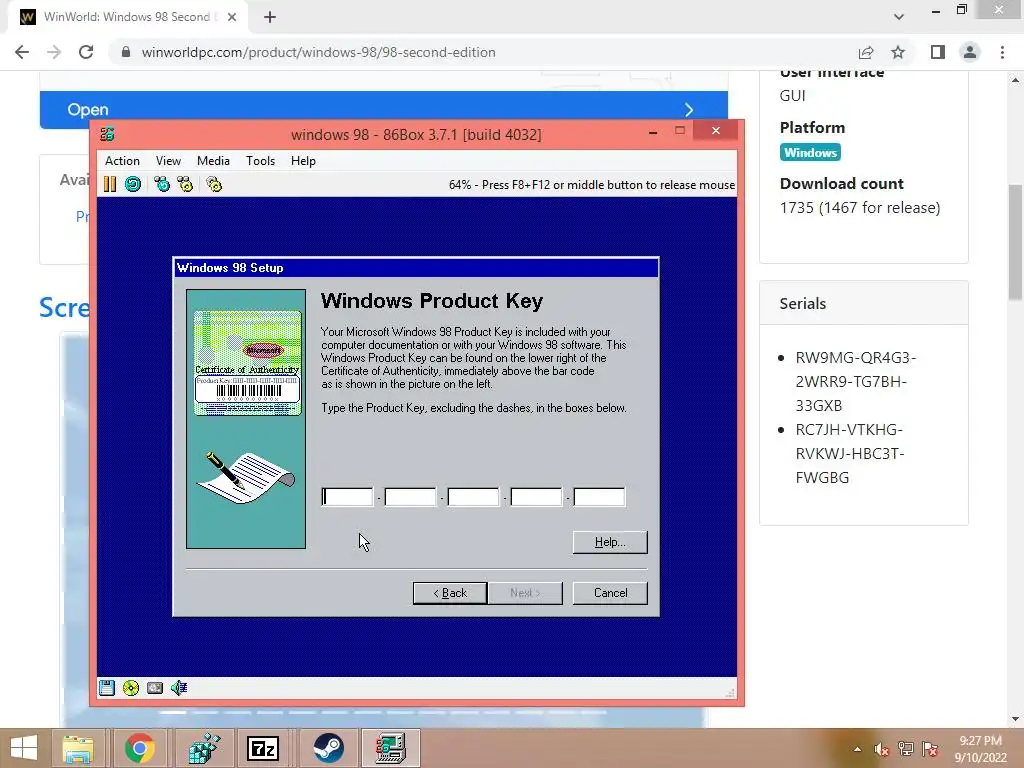The height and width of the screenshot is (768, 1024).
Task: Click the first Ctrl+Alt+Del toolbar icon
Action: tap(162, 184)
